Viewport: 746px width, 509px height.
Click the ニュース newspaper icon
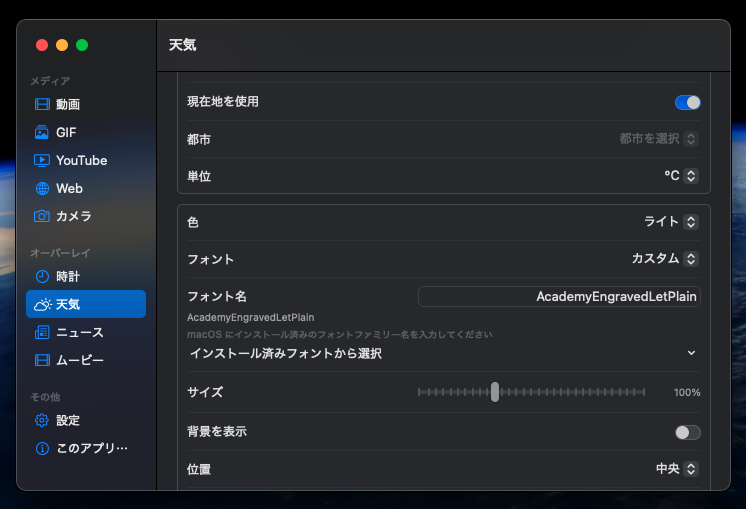[42, 332]
